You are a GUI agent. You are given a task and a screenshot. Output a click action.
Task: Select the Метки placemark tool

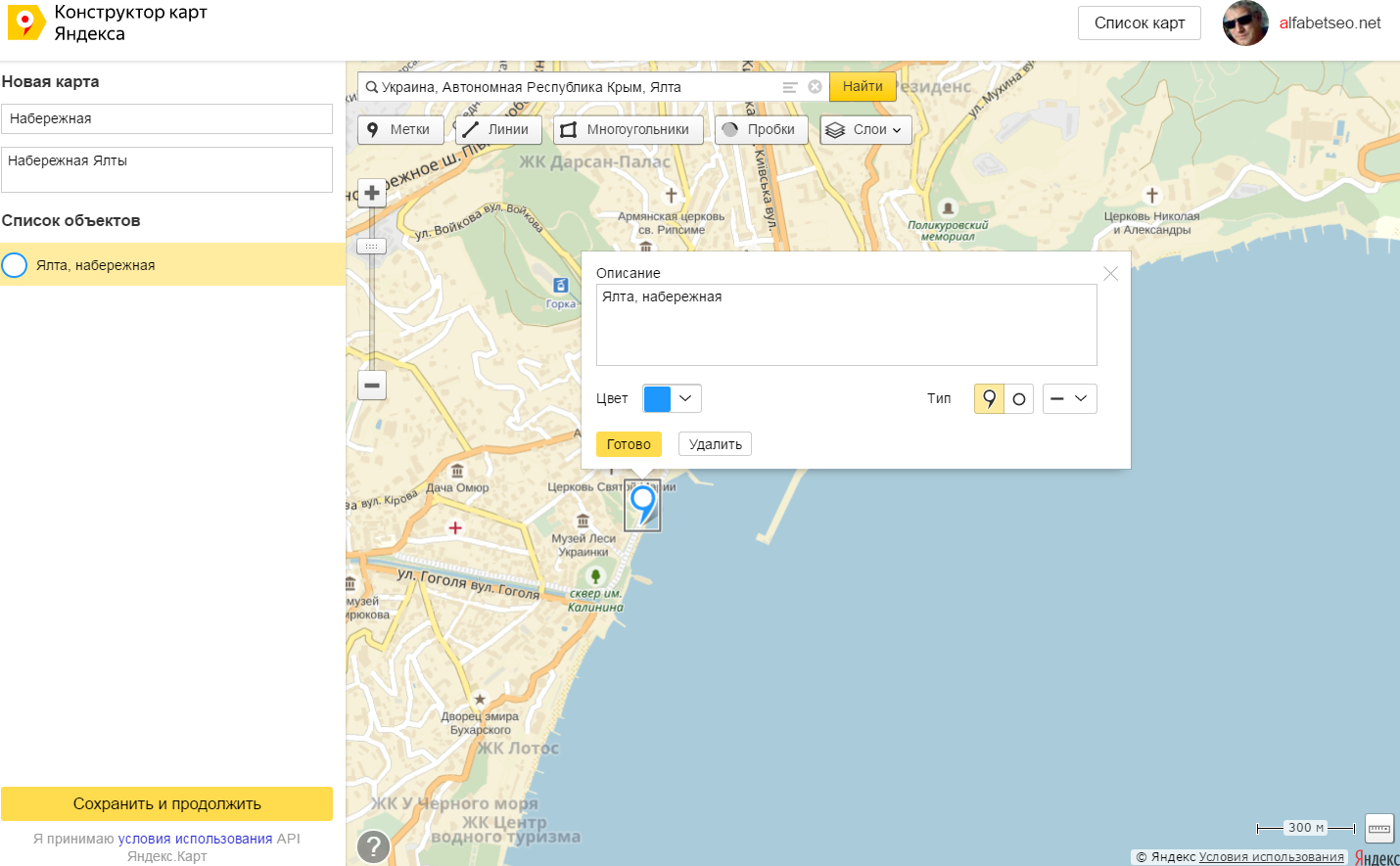tap(400, 129)
